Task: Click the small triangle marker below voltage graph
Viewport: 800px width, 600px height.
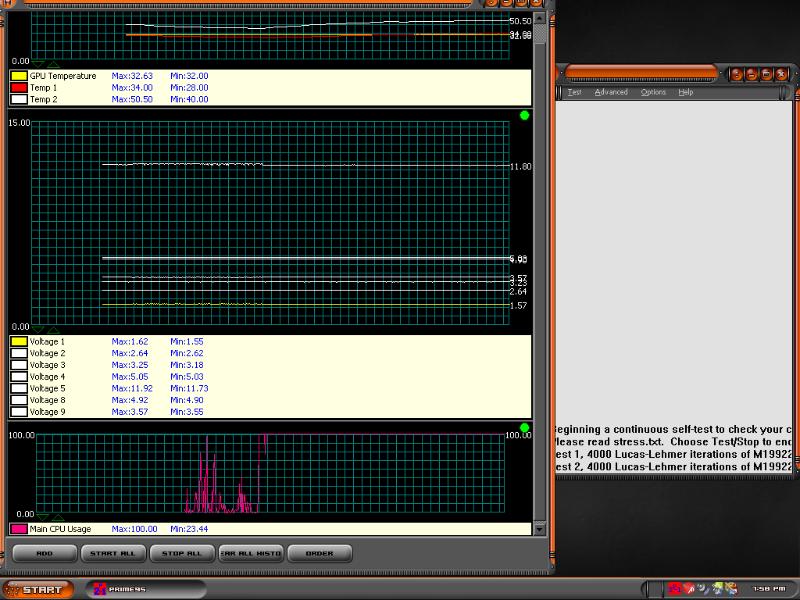Action: tap(38, 329)
